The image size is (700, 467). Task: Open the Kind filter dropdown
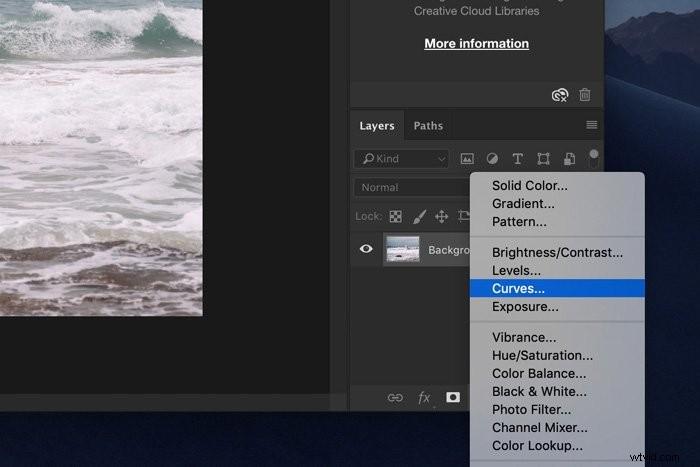[x=401, y=158]
